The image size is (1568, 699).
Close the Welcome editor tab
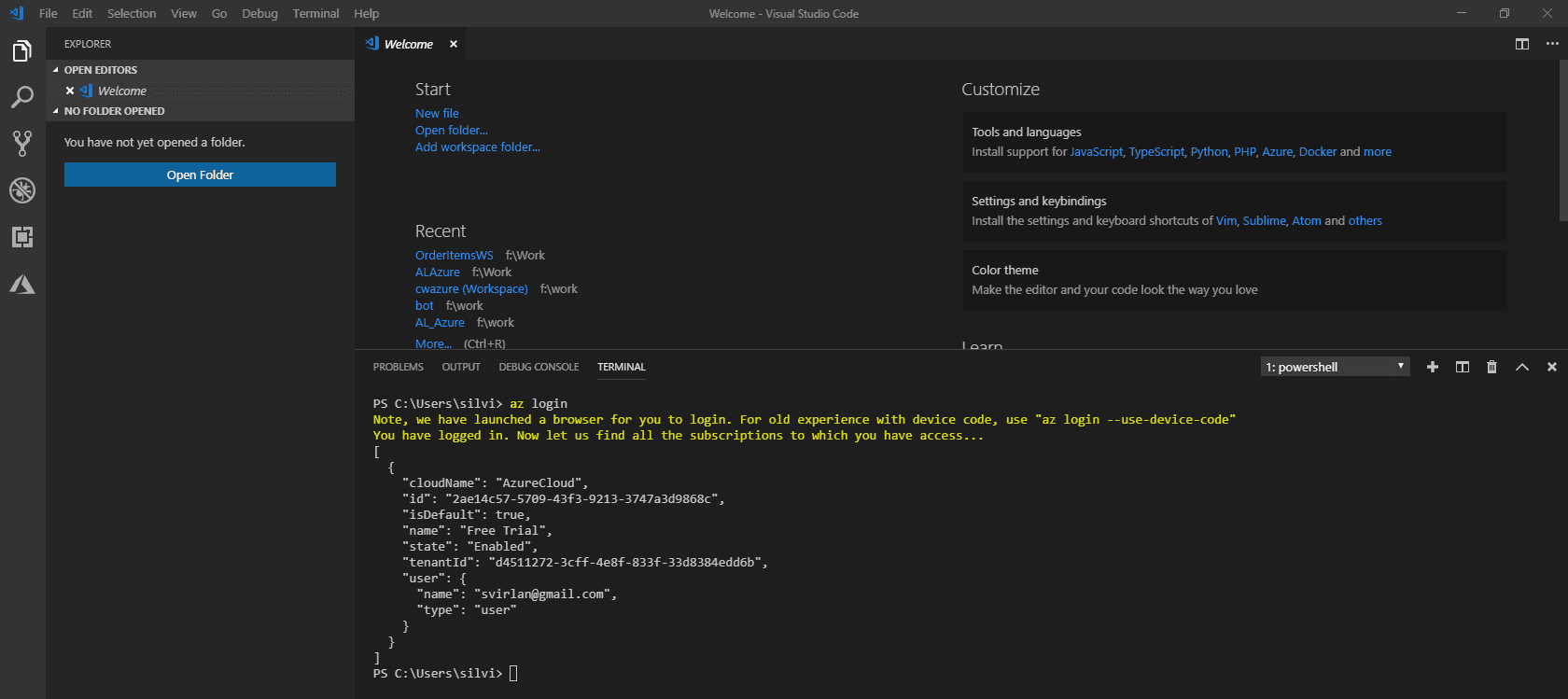[x=454, y=44]
